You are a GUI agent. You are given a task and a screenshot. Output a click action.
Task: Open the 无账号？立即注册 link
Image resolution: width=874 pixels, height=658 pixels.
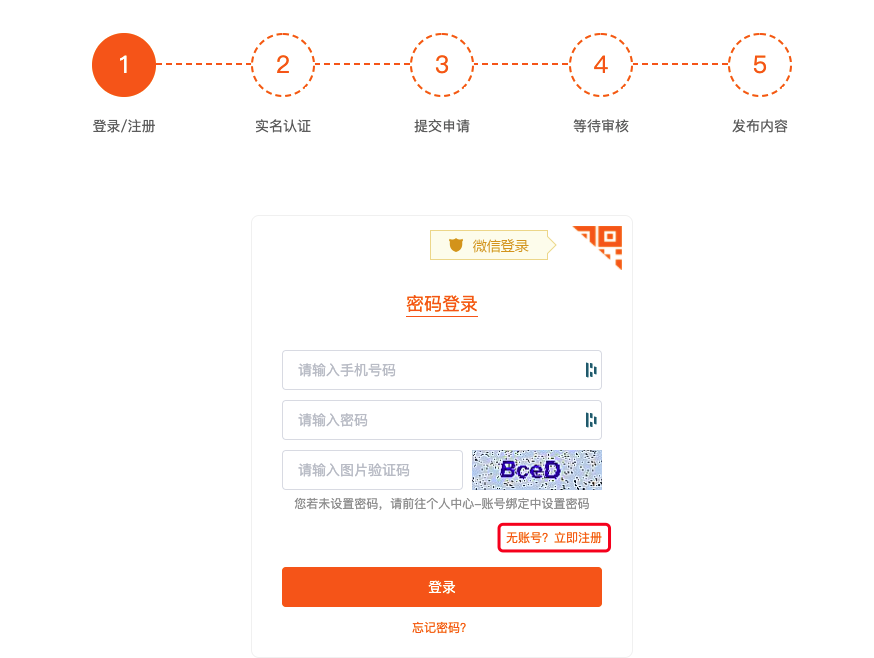point(554,538)
